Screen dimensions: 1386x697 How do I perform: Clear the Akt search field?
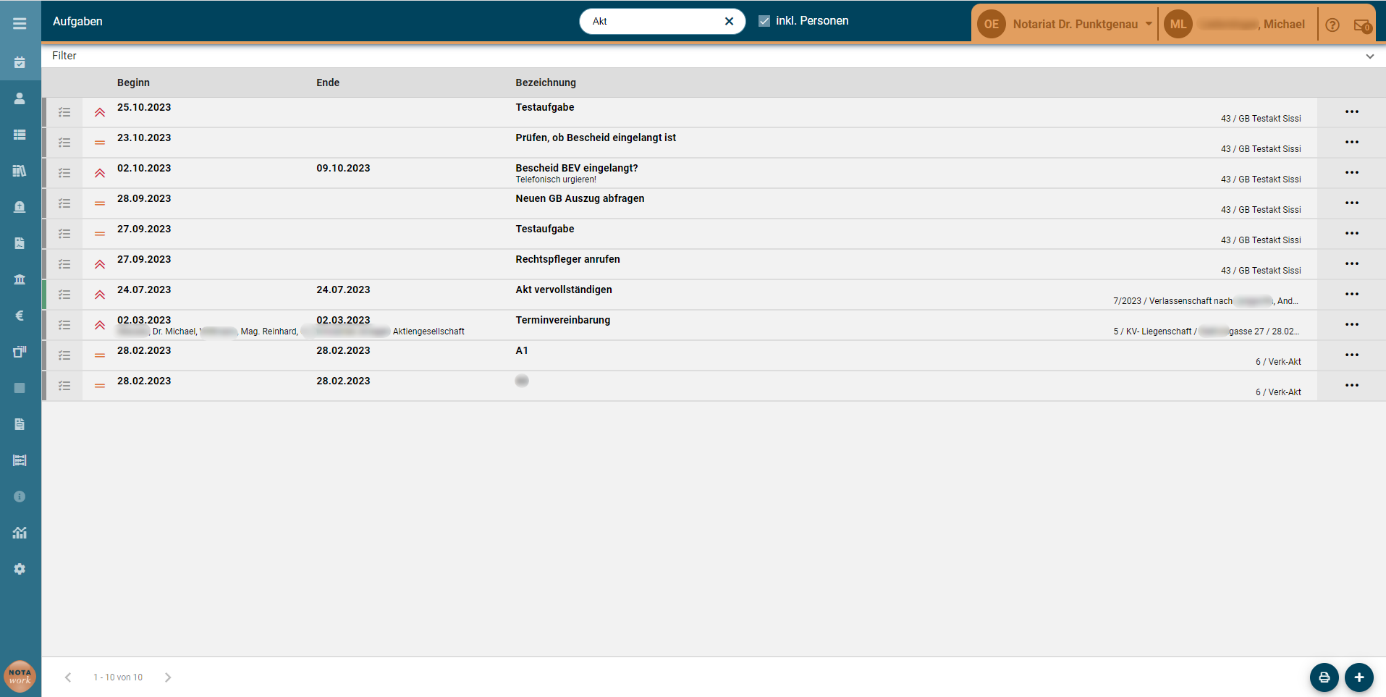[728, 21]
